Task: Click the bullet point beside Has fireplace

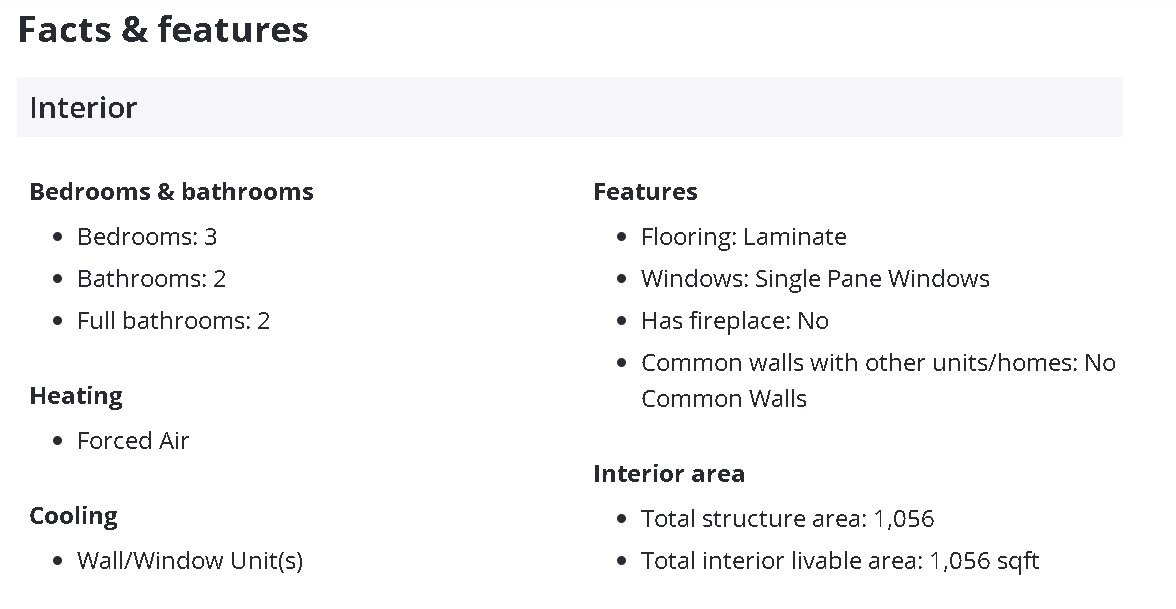Action: point(622,321)
